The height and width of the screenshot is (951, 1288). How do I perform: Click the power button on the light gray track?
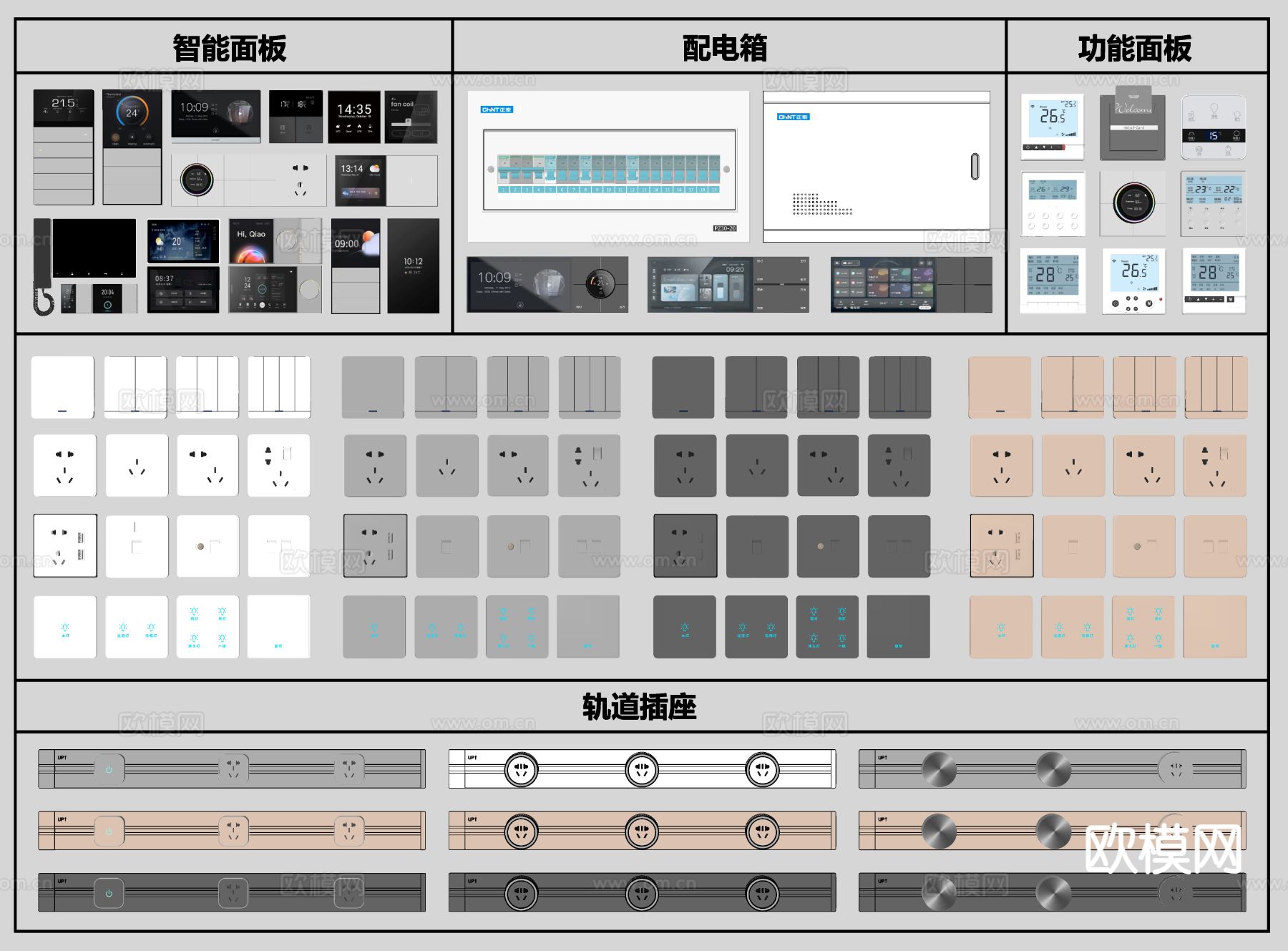point(109,769)
